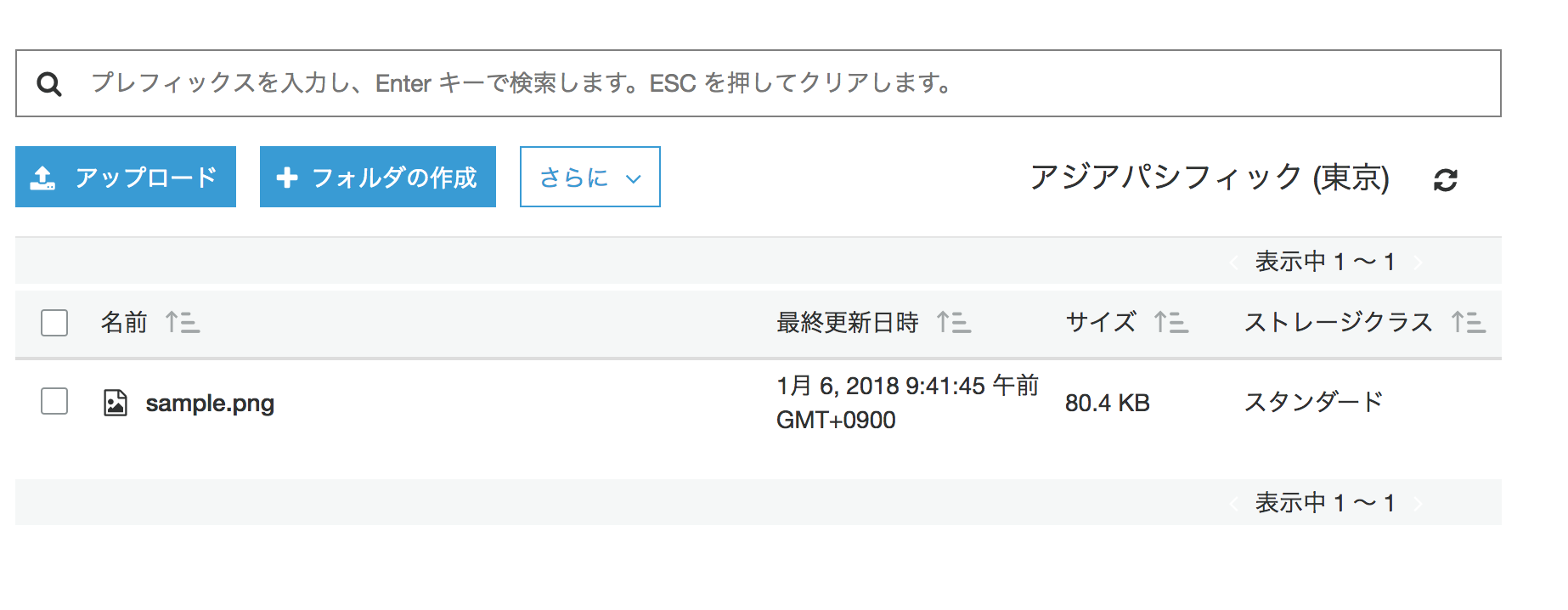This screenshot has width=1568, height=610.
Task: Click the refresh icon to reload the bucket
Action: 1446,178
